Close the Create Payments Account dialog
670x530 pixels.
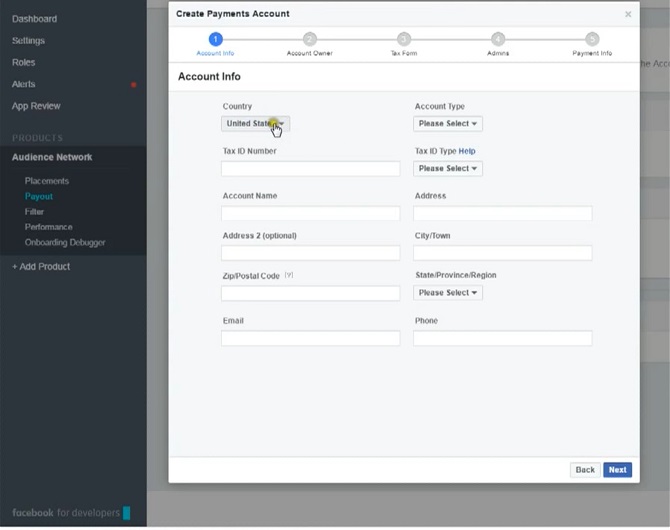tap(628, 14)
